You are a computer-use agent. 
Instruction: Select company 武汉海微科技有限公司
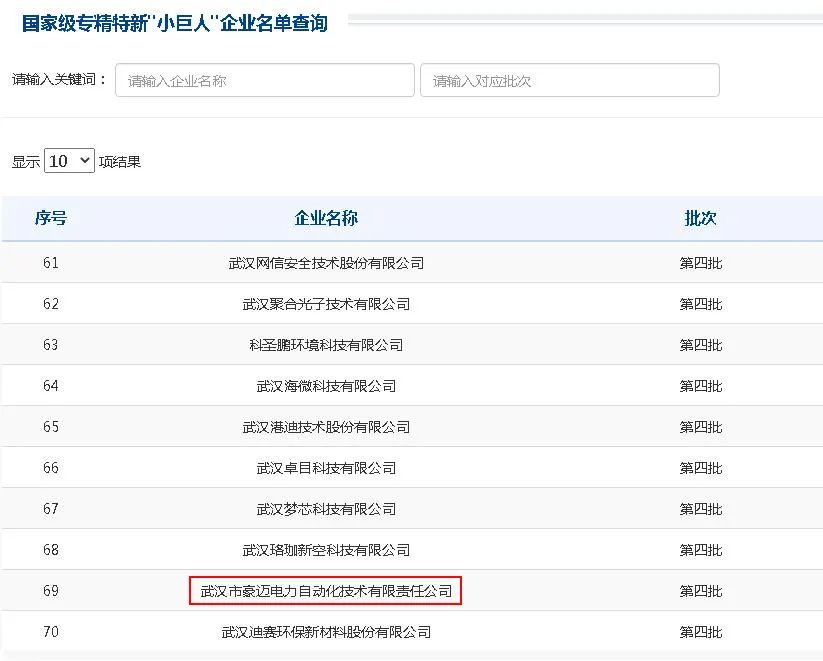[x=326, y=386]
